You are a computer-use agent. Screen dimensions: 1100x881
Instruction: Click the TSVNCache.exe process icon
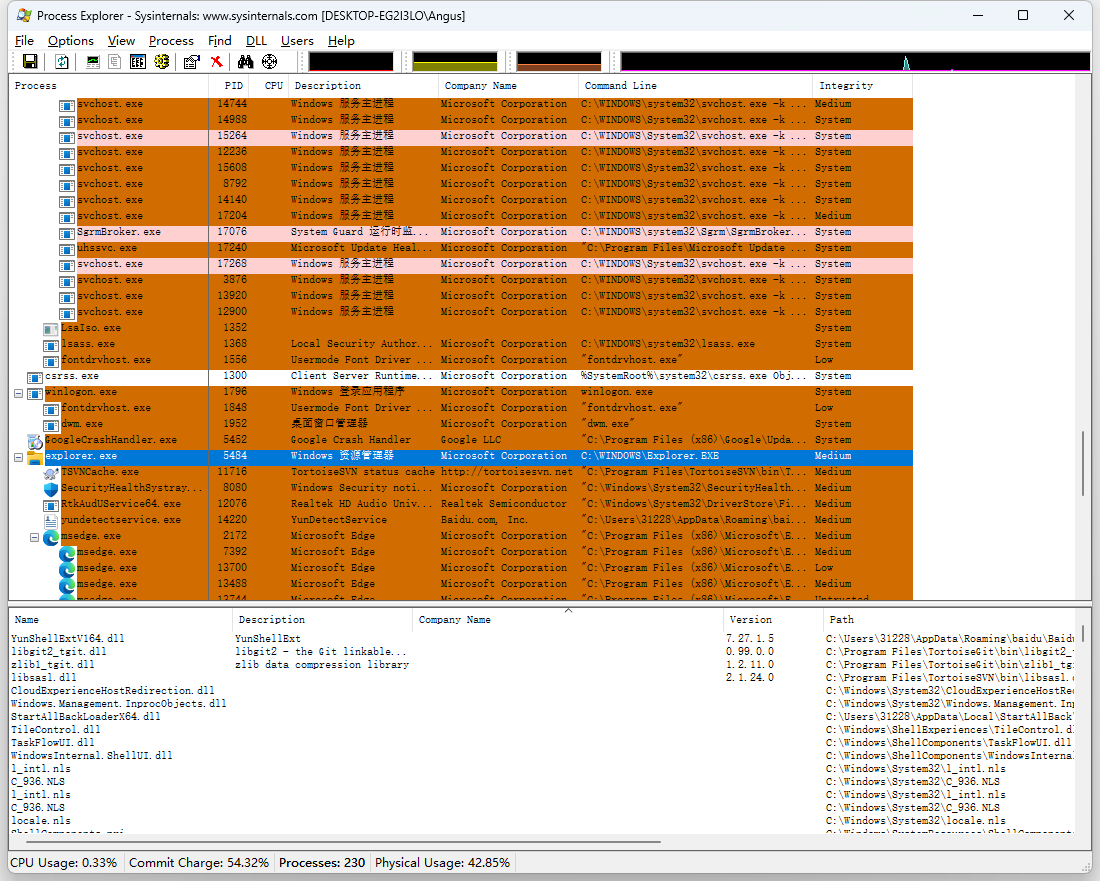[x=51, y=473]
